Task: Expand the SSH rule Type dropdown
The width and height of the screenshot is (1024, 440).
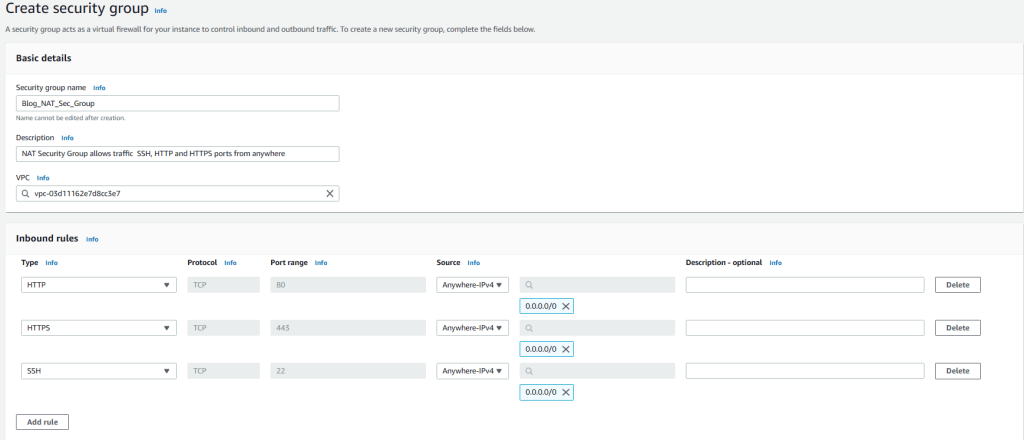Action: (x=98, y=371)
